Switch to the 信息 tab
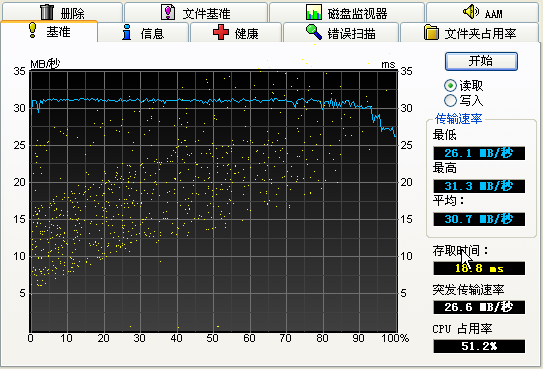This screenshot has width=543, height=369. coord(143,33)
